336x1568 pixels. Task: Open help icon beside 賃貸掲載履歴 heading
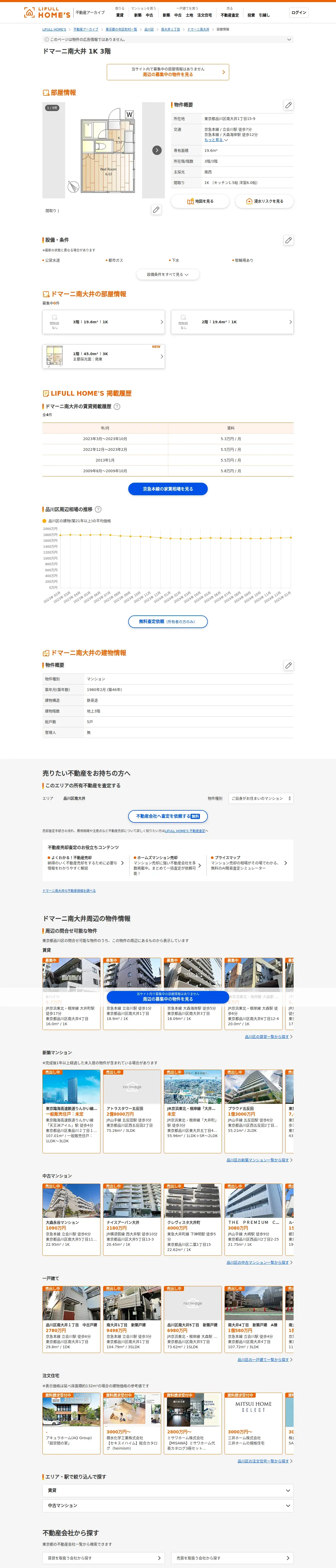(117, 407)
